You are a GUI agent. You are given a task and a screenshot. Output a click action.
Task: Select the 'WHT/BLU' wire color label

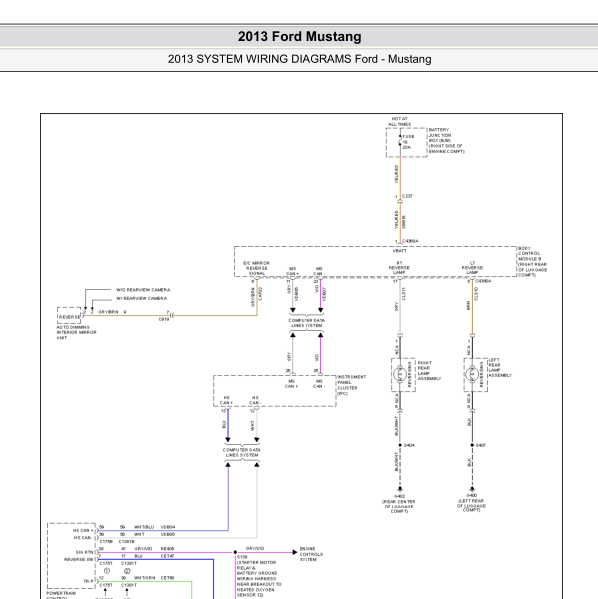click(x=144, y=527)
